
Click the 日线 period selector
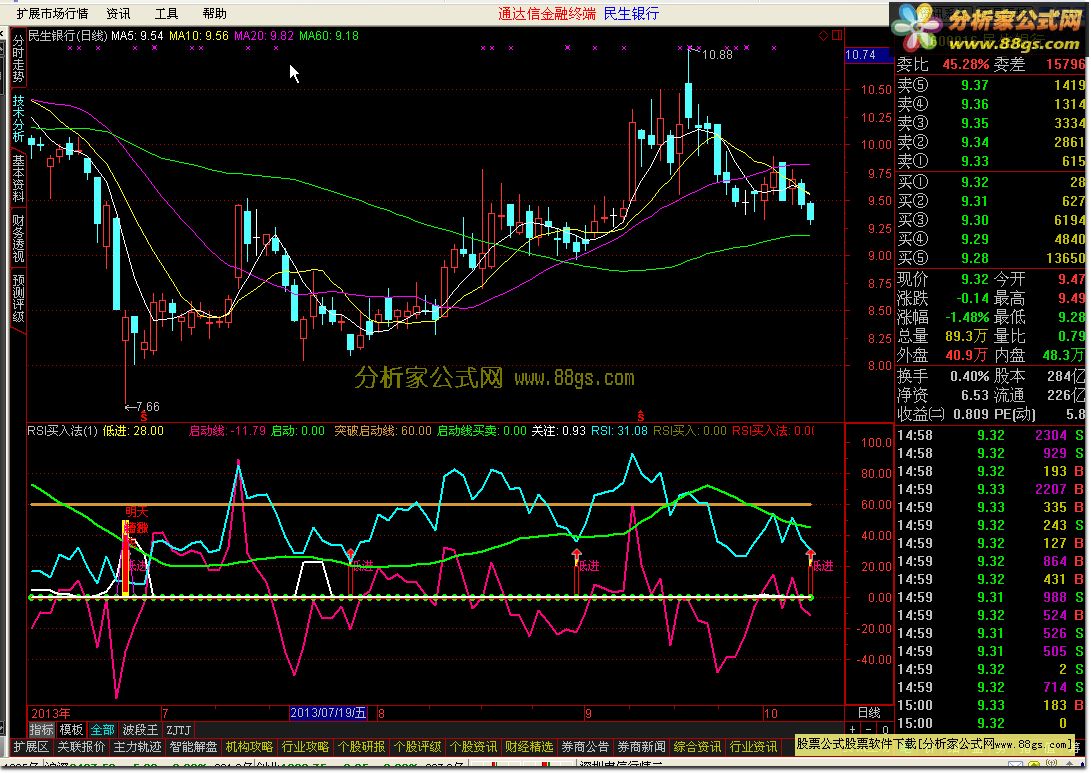(x=868, y=712)
